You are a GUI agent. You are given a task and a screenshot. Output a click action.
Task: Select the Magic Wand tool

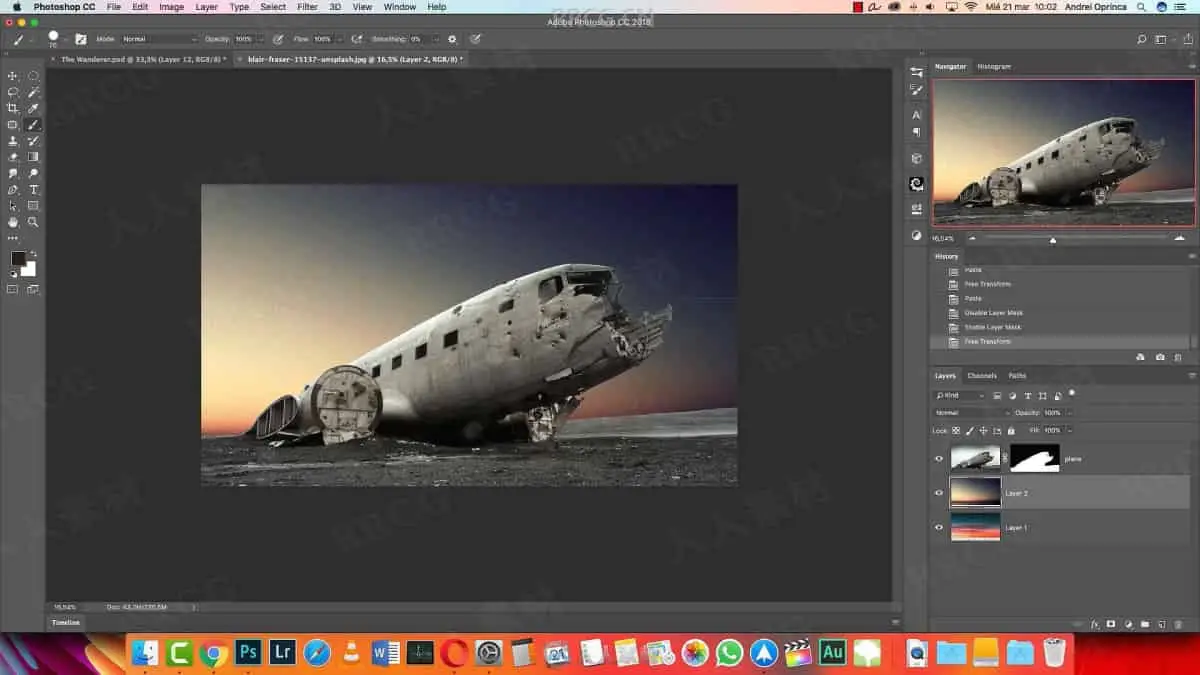tap(33, 92)
